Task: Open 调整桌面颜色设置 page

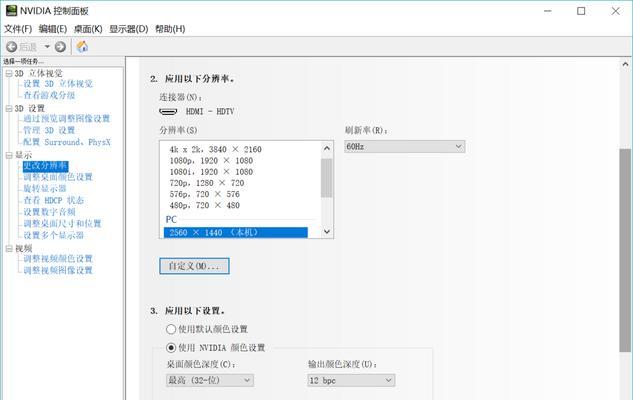Action: click(58, 177)
